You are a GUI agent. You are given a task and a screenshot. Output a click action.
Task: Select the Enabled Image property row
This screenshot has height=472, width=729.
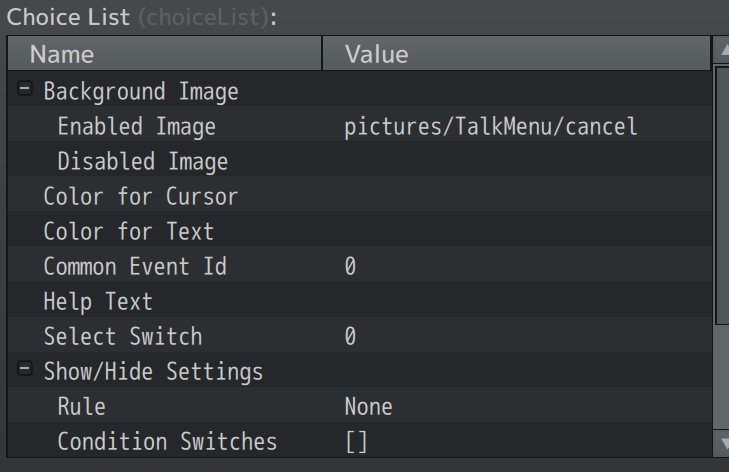pos(136,127)
